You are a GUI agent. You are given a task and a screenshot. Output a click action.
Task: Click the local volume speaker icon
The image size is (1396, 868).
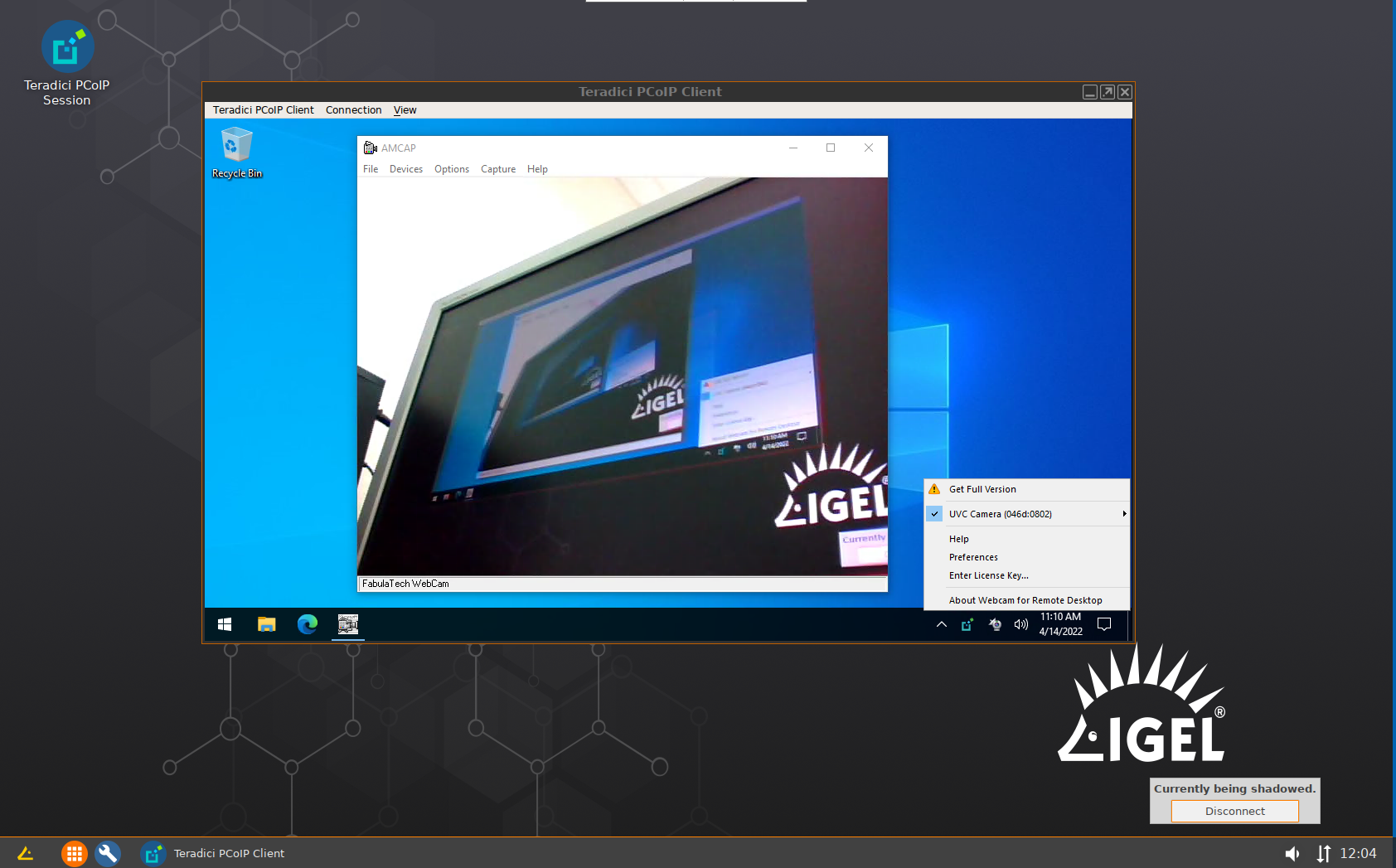(x=1292, y=853)
